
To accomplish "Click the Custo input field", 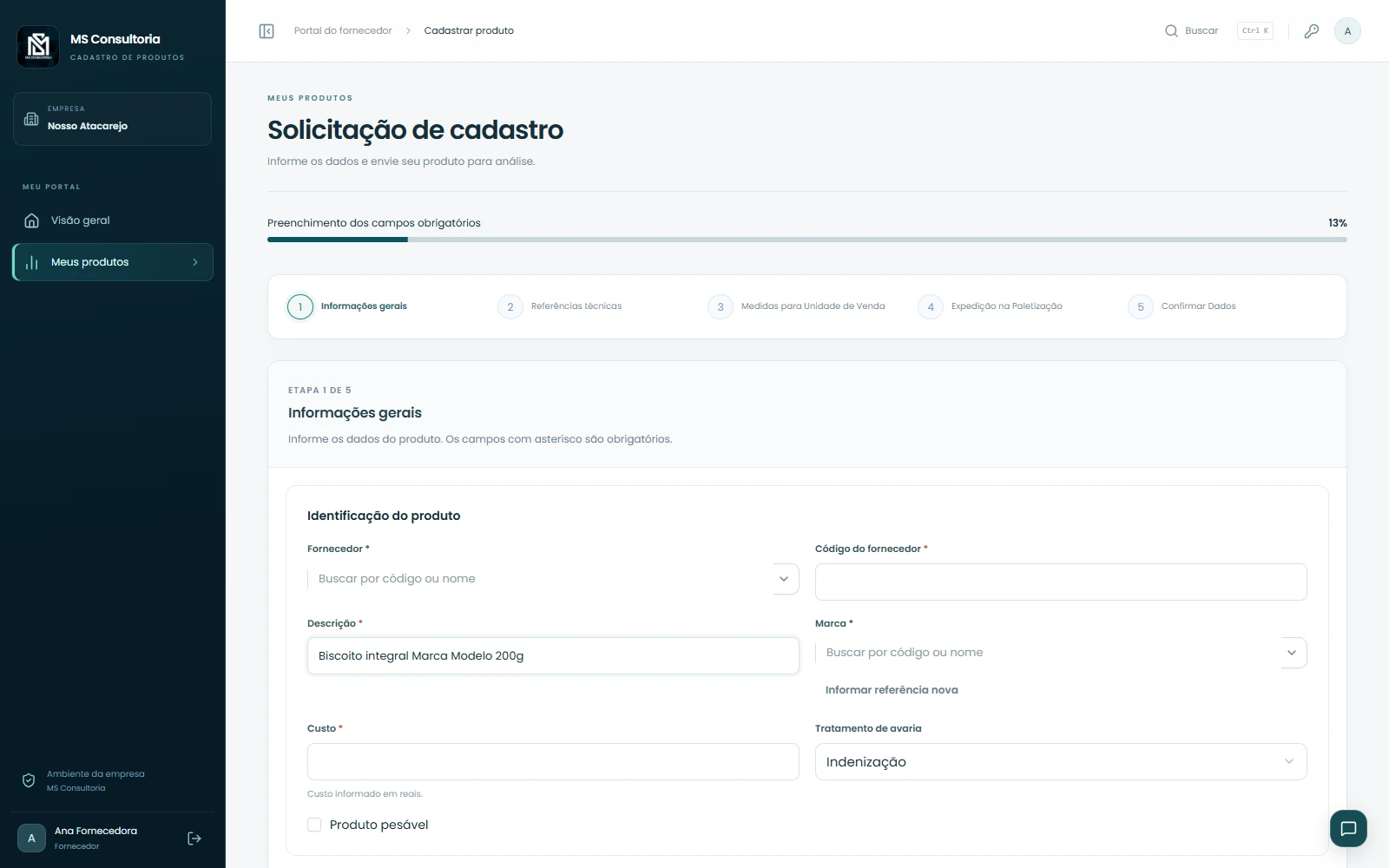I will coord(553,762).
